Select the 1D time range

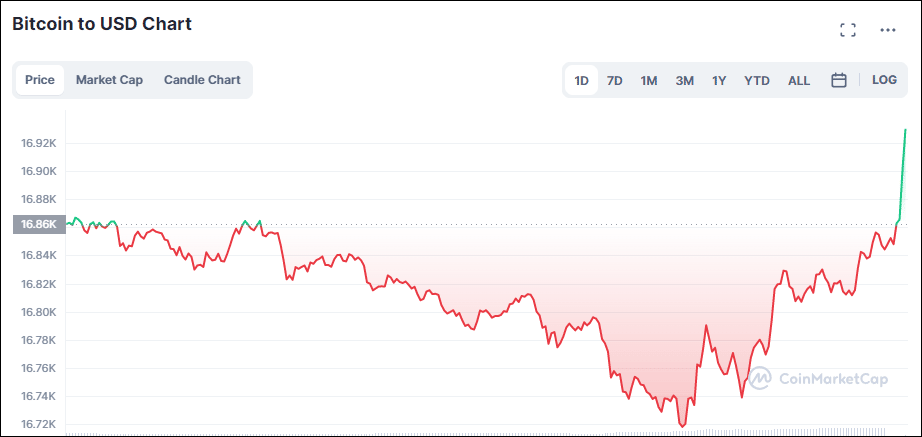pyautogui.click(x=581, y=80)
